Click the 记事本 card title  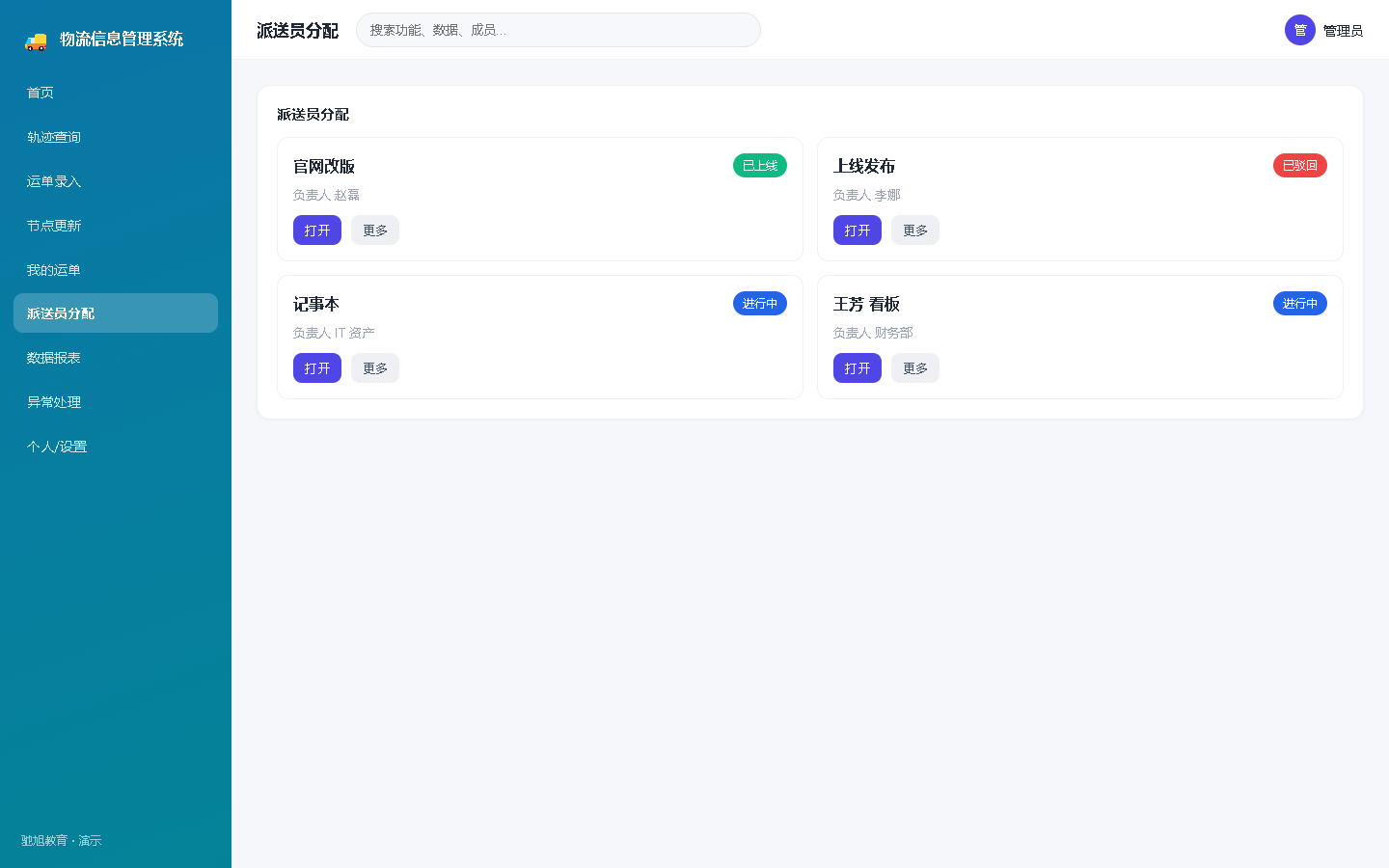point(316,305)
